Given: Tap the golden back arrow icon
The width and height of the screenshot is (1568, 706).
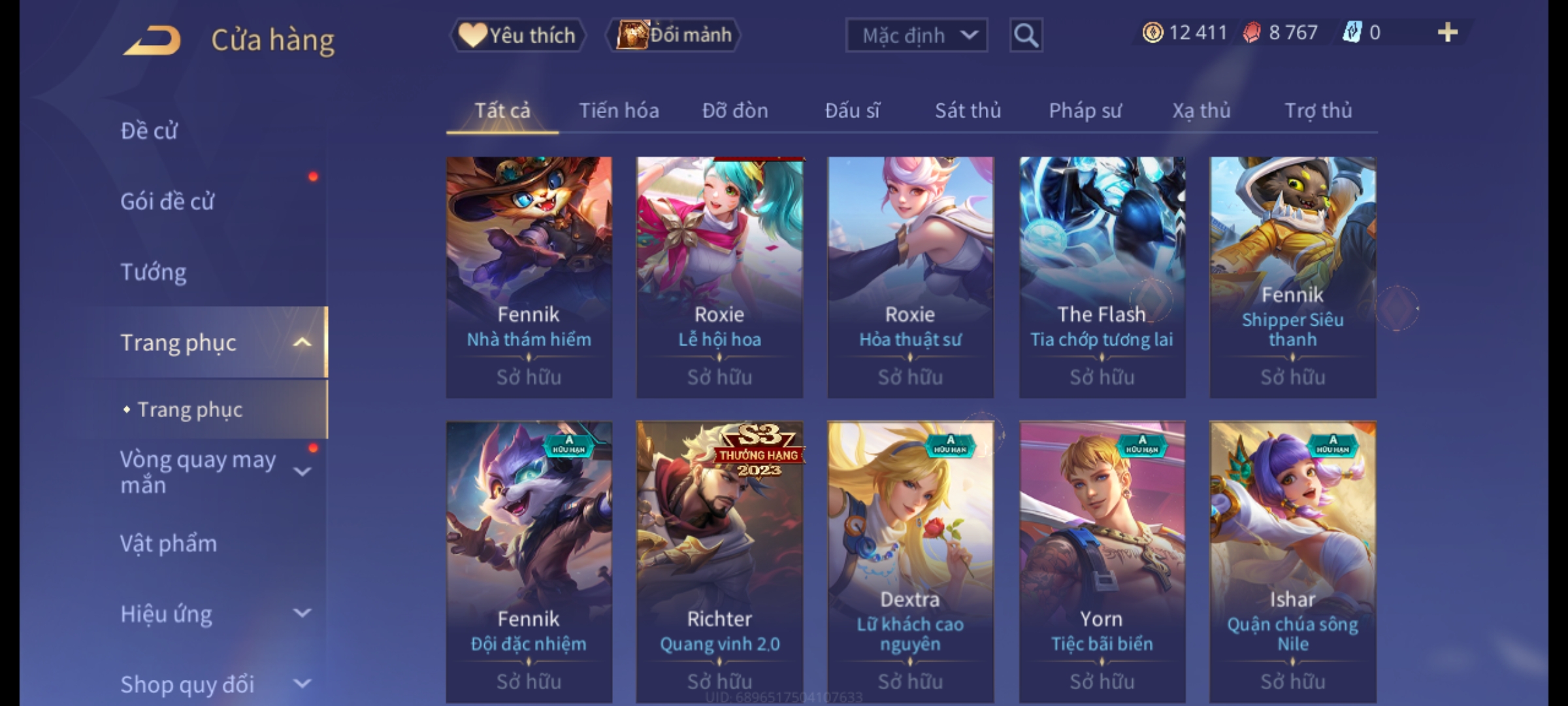Looking at the screenshot, I should coord(152,41).
